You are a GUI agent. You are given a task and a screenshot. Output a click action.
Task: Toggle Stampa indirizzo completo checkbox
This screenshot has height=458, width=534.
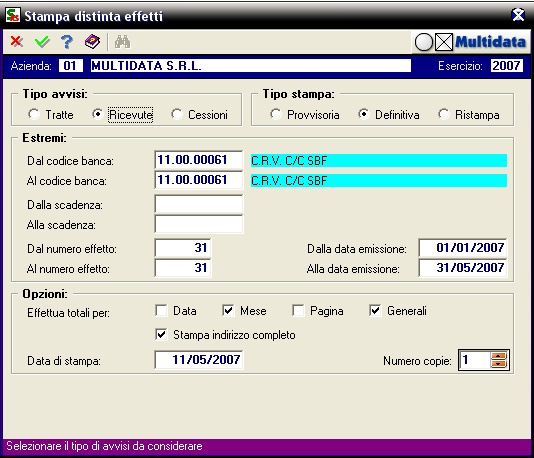tap(161, 334)
